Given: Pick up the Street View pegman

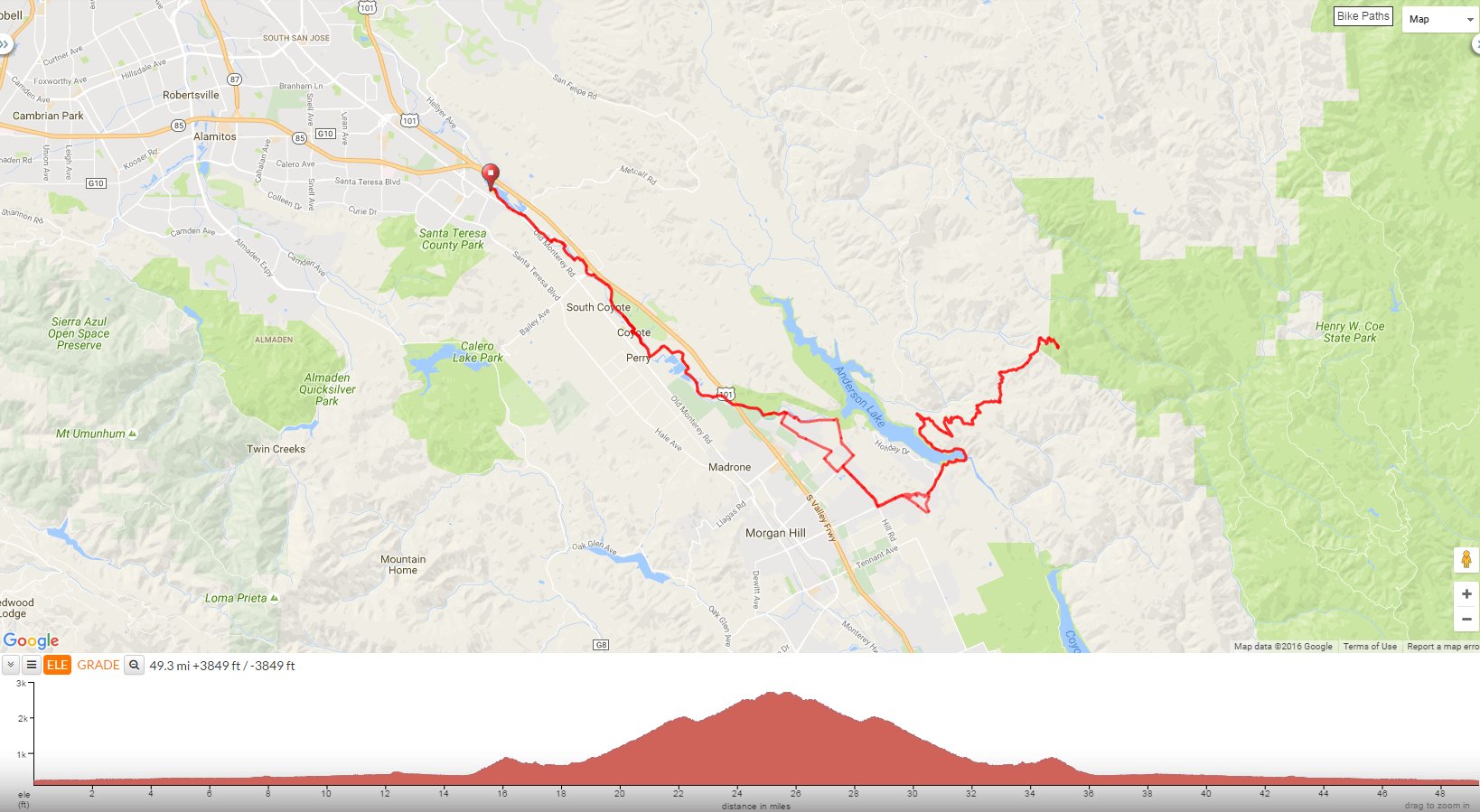Looking at the screenshot, I should coord(1466,560).
